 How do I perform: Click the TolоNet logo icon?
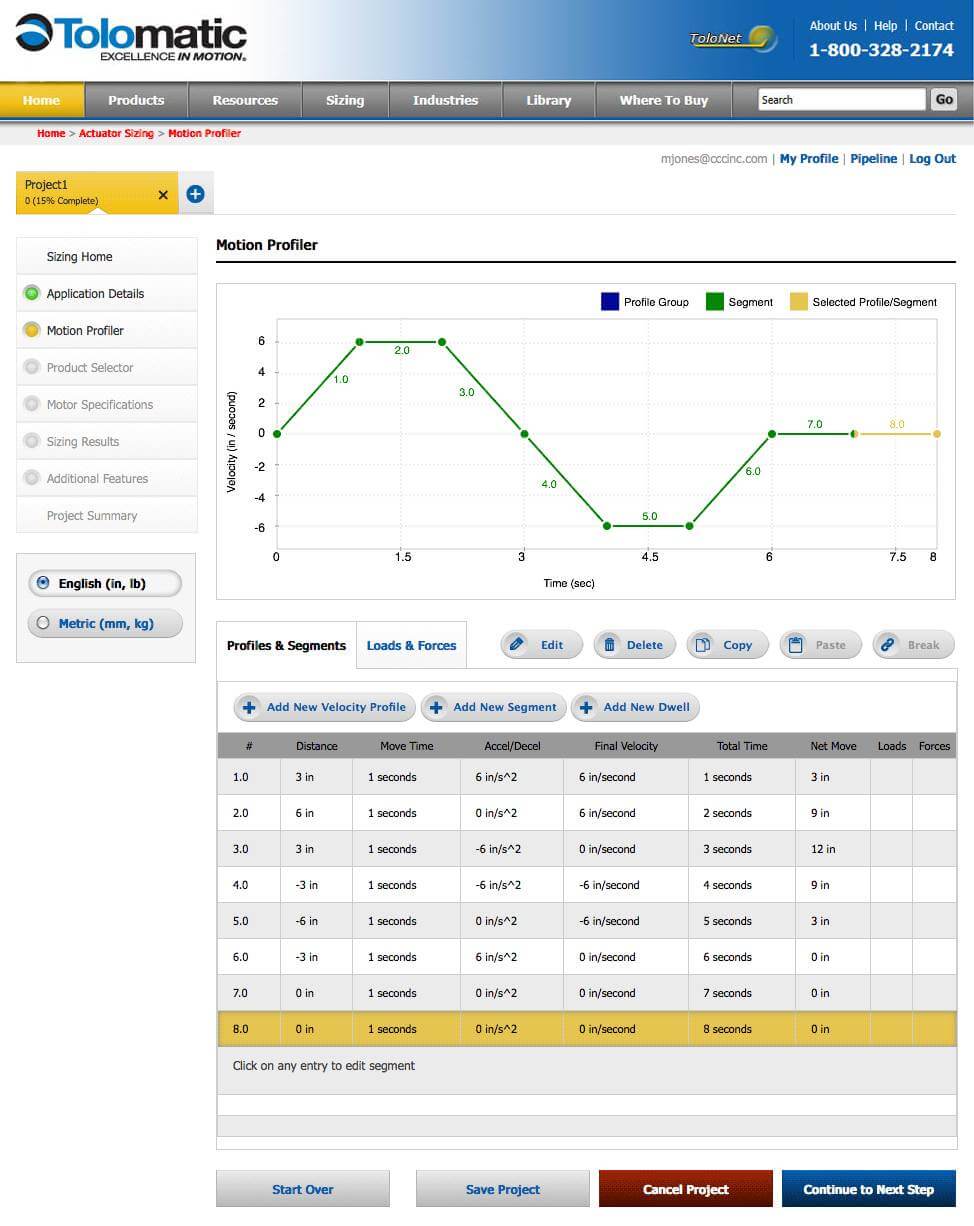pos(733,39)
